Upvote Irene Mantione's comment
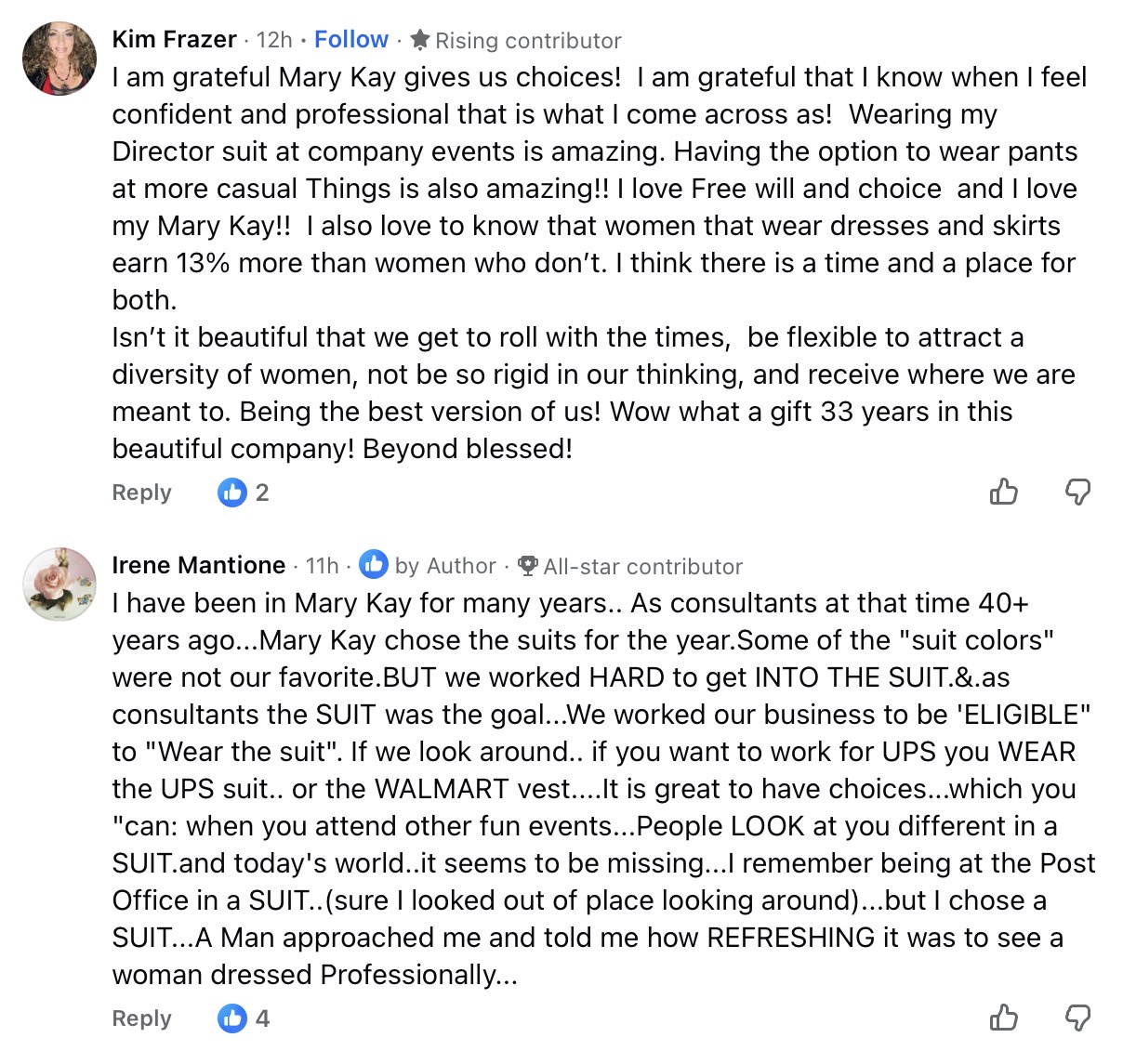 click(x=1003, y=1018)
